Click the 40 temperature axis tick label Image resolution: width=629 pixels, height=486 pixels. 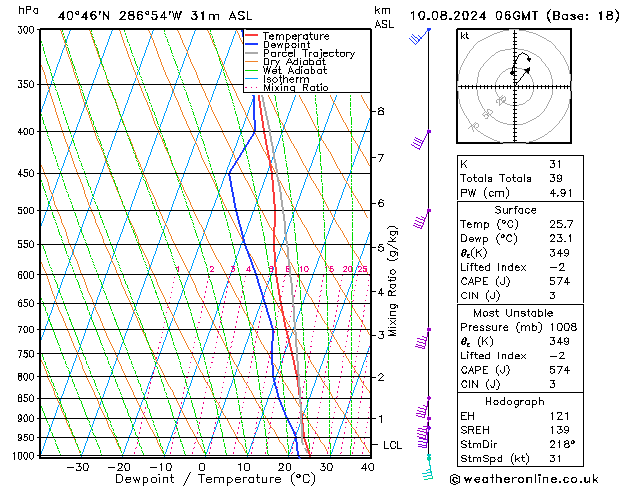[x=367, y=467]
